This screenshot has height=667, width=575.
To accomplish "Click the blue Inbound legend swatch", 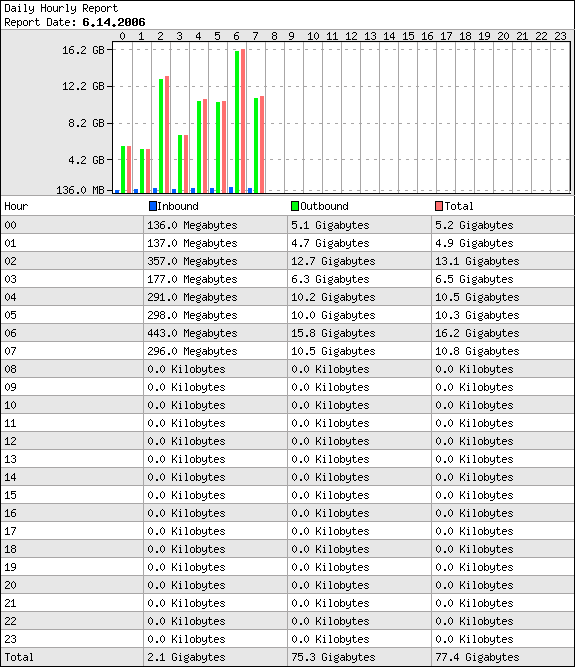I will (153, 206).
